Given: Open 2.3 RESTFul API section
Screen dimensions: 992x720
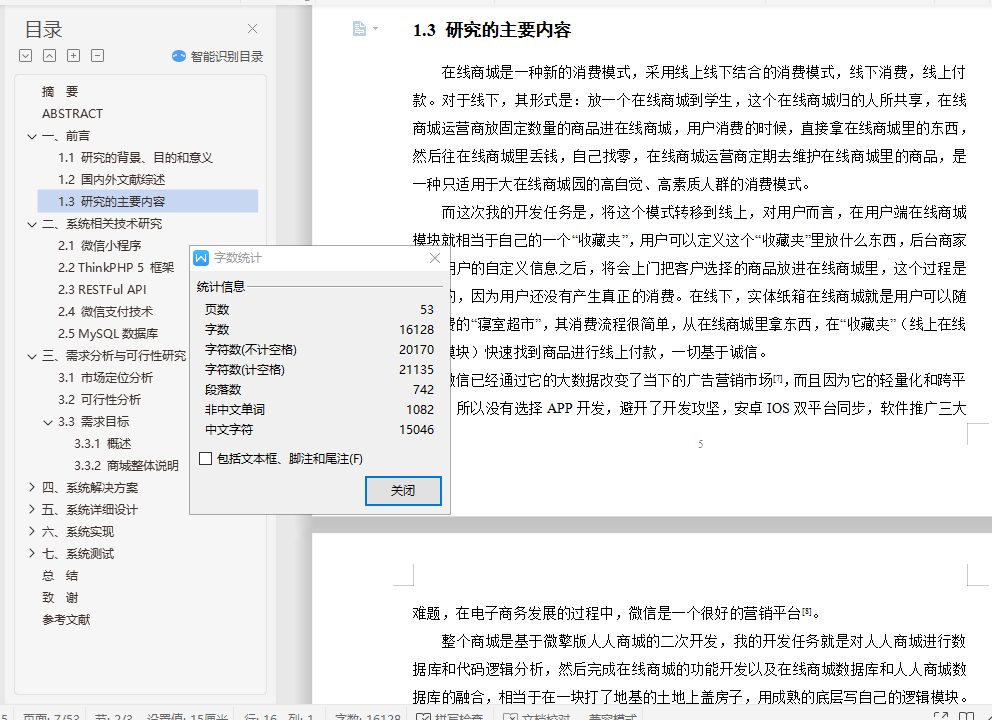Looking at the screenshot, I should point(102,290).
